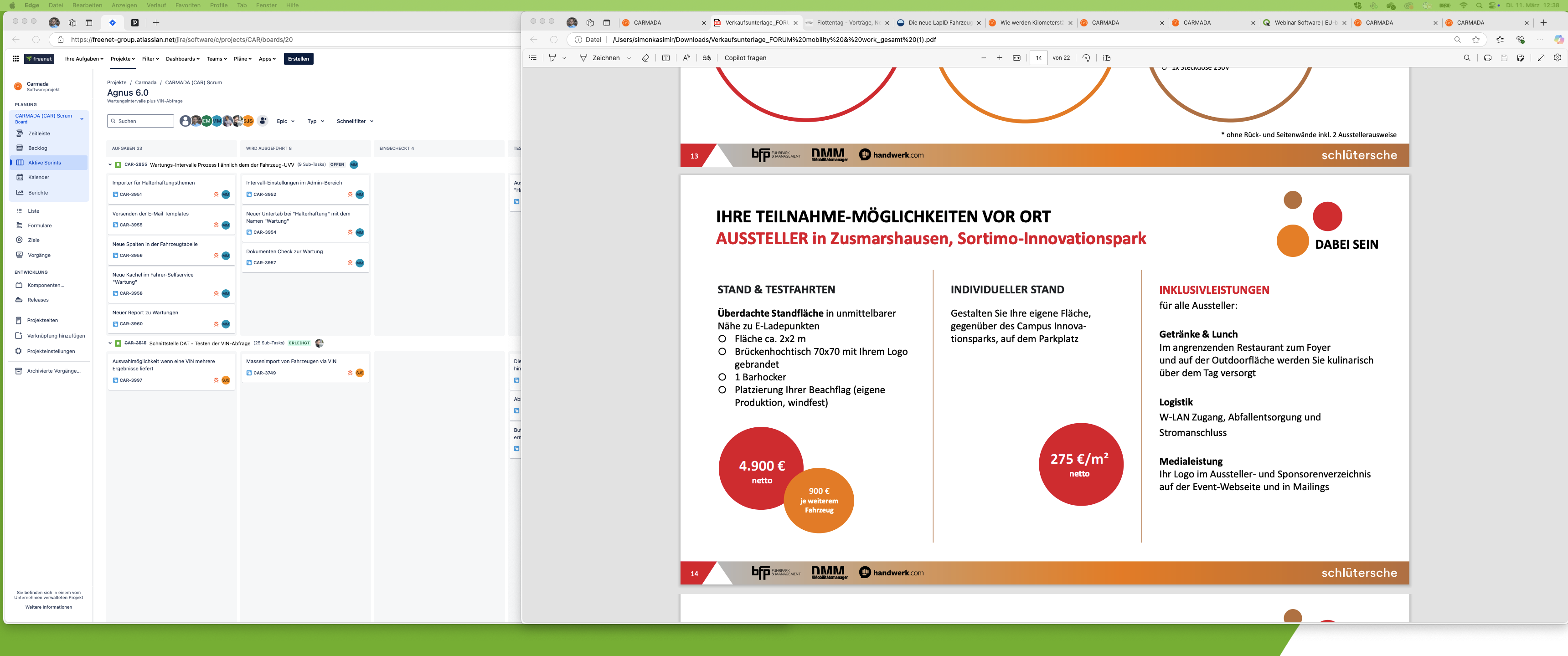The width and height of the screenshot is (1568, 656).
Task: Print the PDF document
Action: pos(1488,58)
